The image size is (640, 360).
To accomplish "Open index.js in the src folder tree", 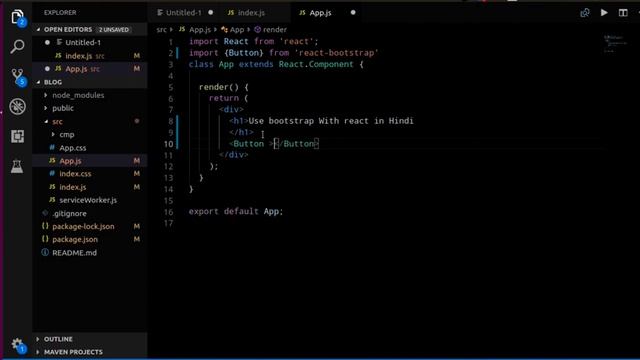I will 73,187.
